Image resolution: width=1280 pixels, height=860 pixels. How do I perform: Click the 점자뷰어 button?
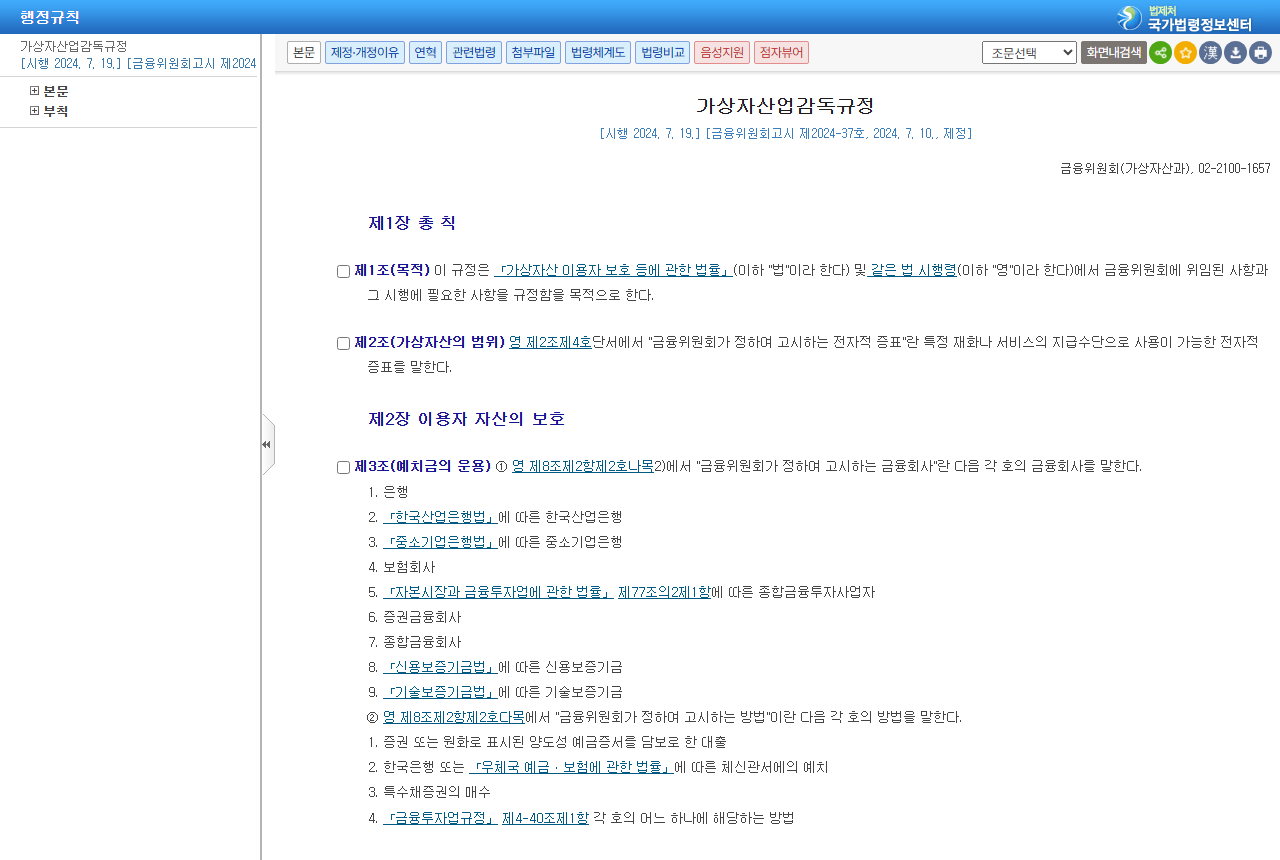click(x=781, y=52)
